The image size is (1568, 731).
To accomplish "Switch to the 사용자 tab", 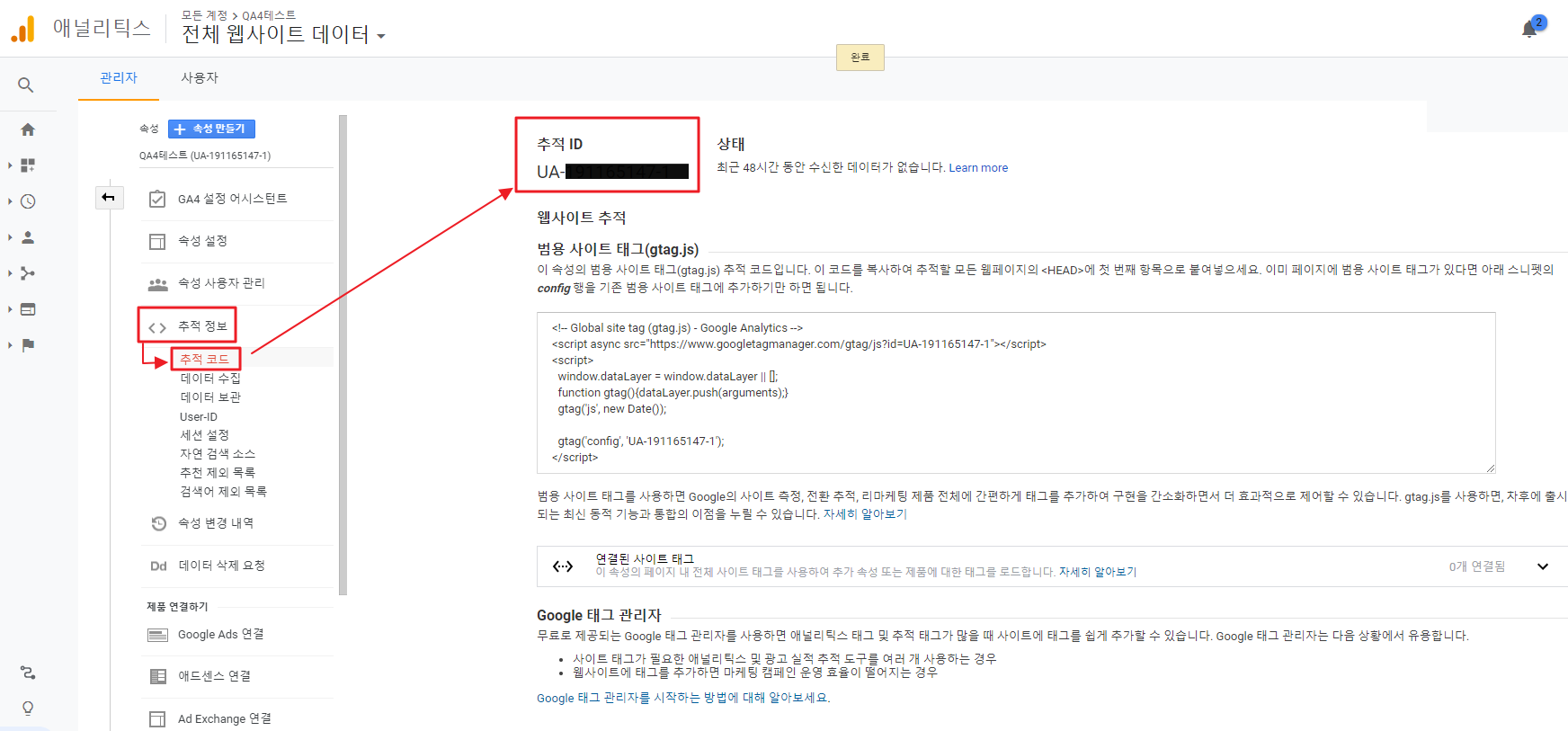I will 200,78.
